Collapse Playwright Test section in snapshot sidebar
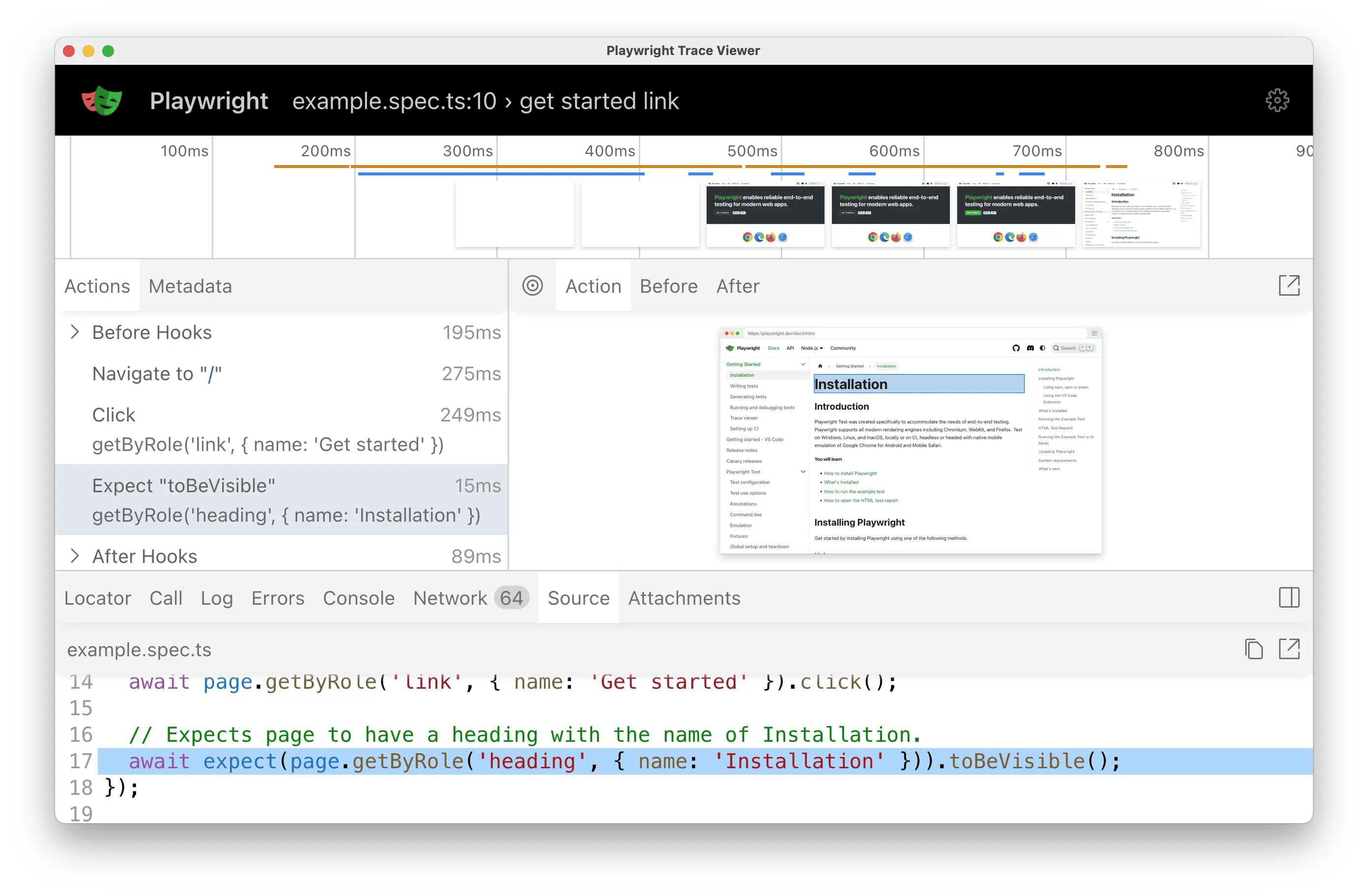1368x896 pixels. tap(803, 472)
